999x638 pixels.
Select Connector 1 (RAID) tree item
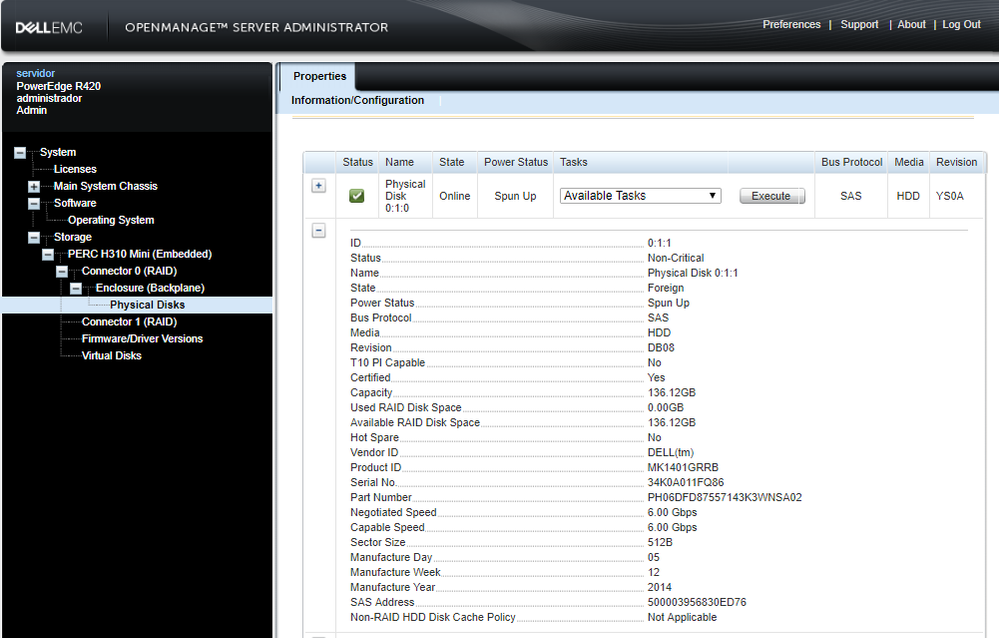tap(129, 322)
